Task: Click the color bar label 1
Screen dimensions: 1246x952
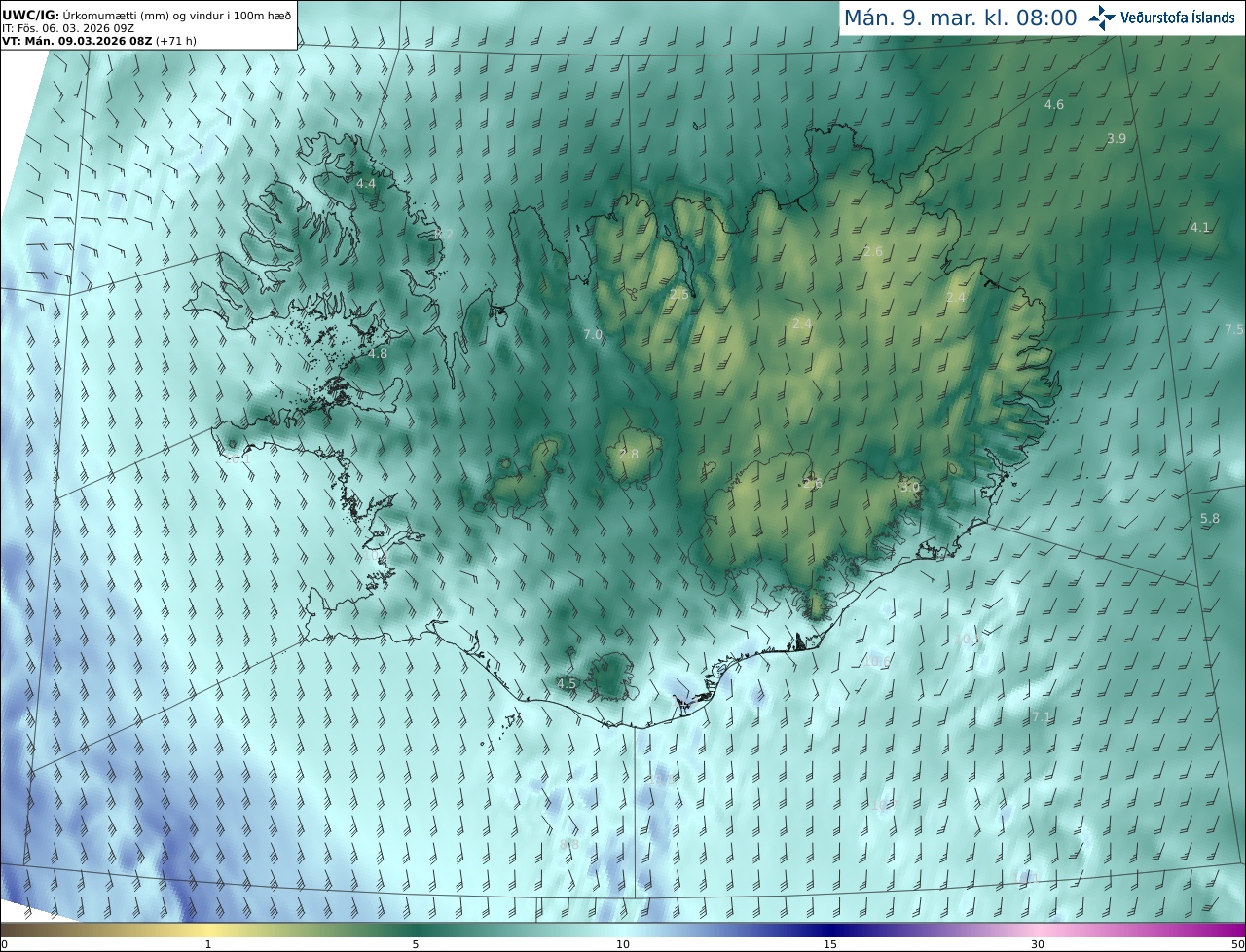Action: click(x=208, y=944)
